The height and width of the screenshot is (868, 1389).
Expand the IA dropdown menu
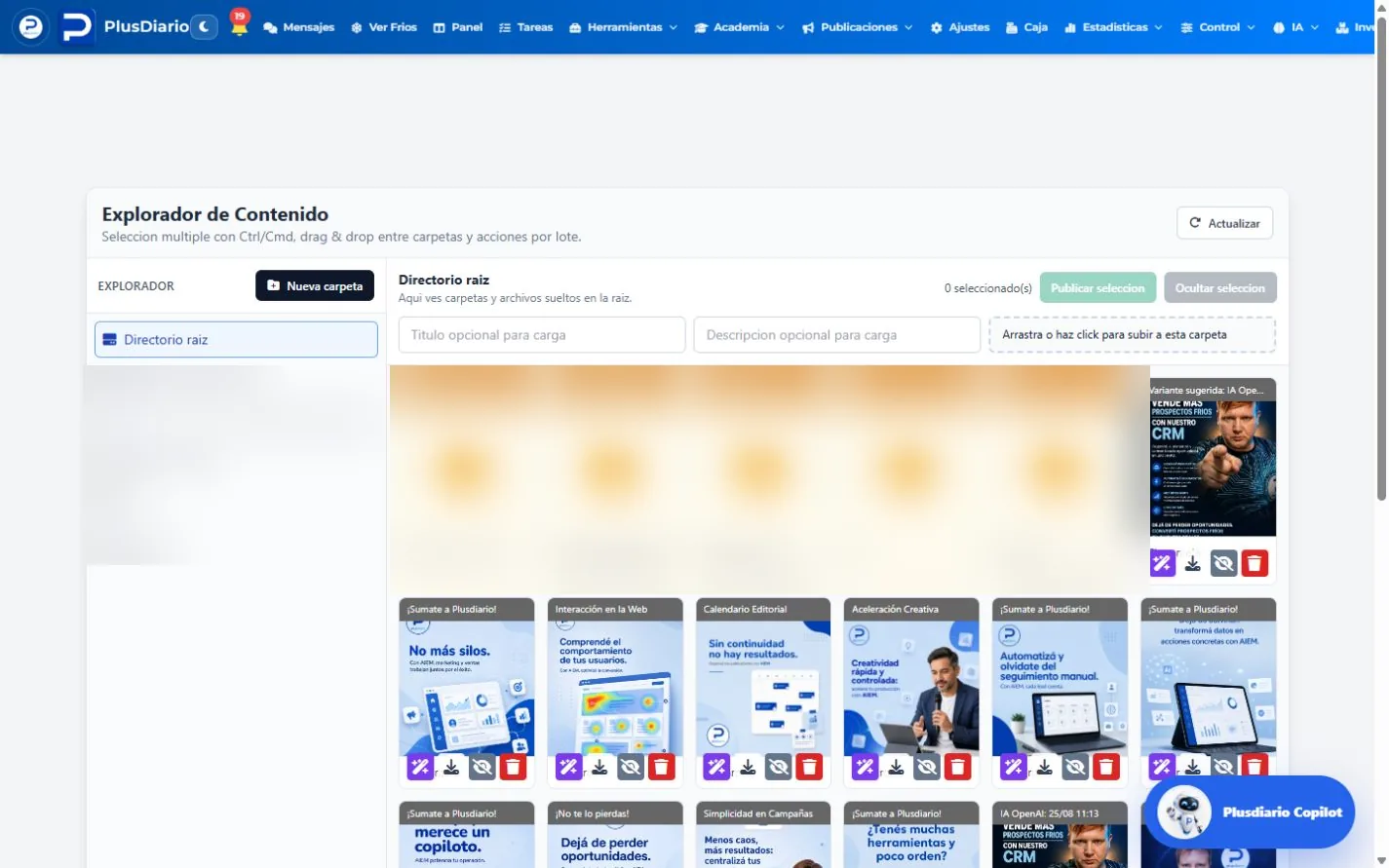click(x=1295, y=27)
